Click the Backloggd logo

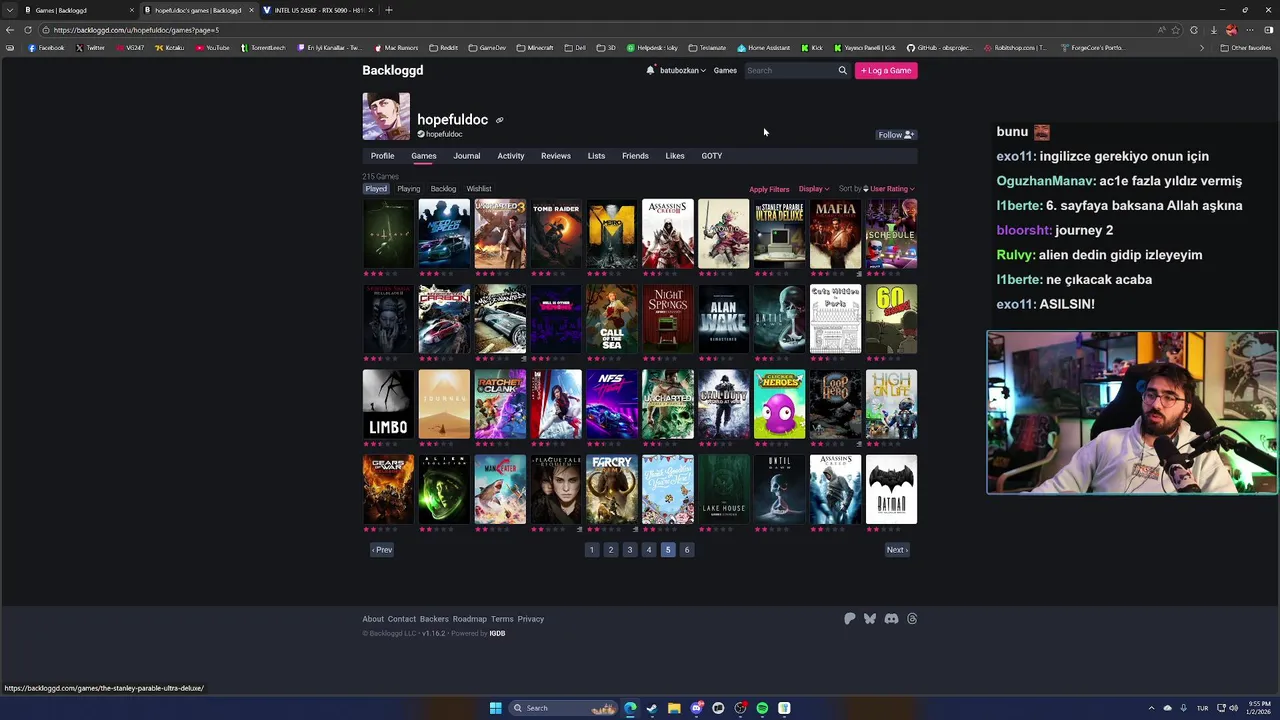(x=393, y=71)
